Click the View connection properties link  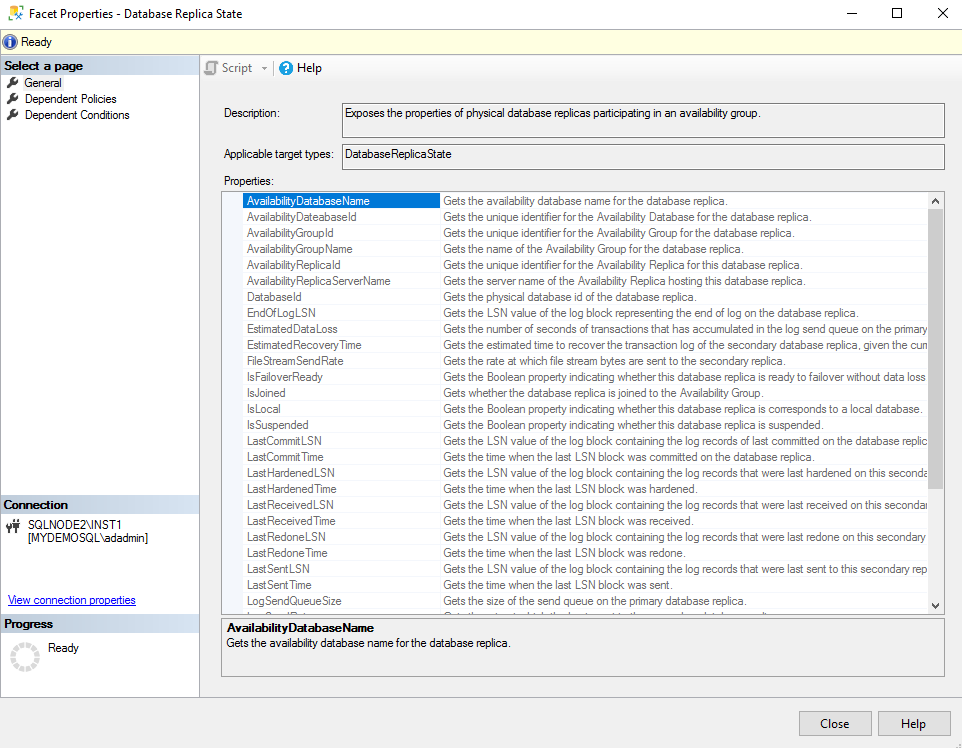pos(70,599)
